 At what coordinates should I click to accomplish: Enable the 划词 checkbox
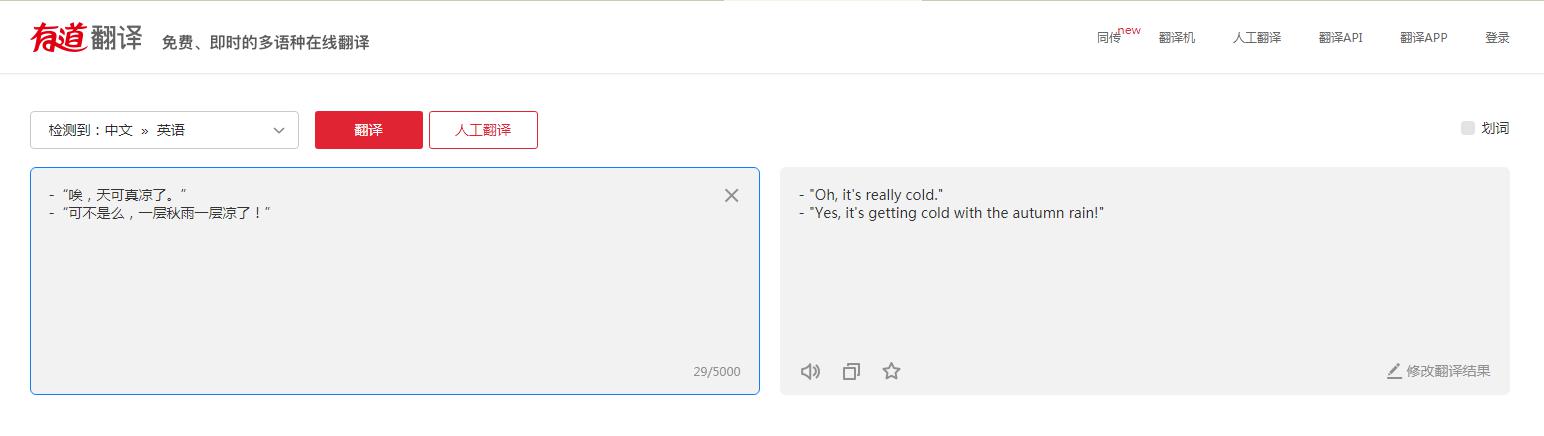(1468, 128)
